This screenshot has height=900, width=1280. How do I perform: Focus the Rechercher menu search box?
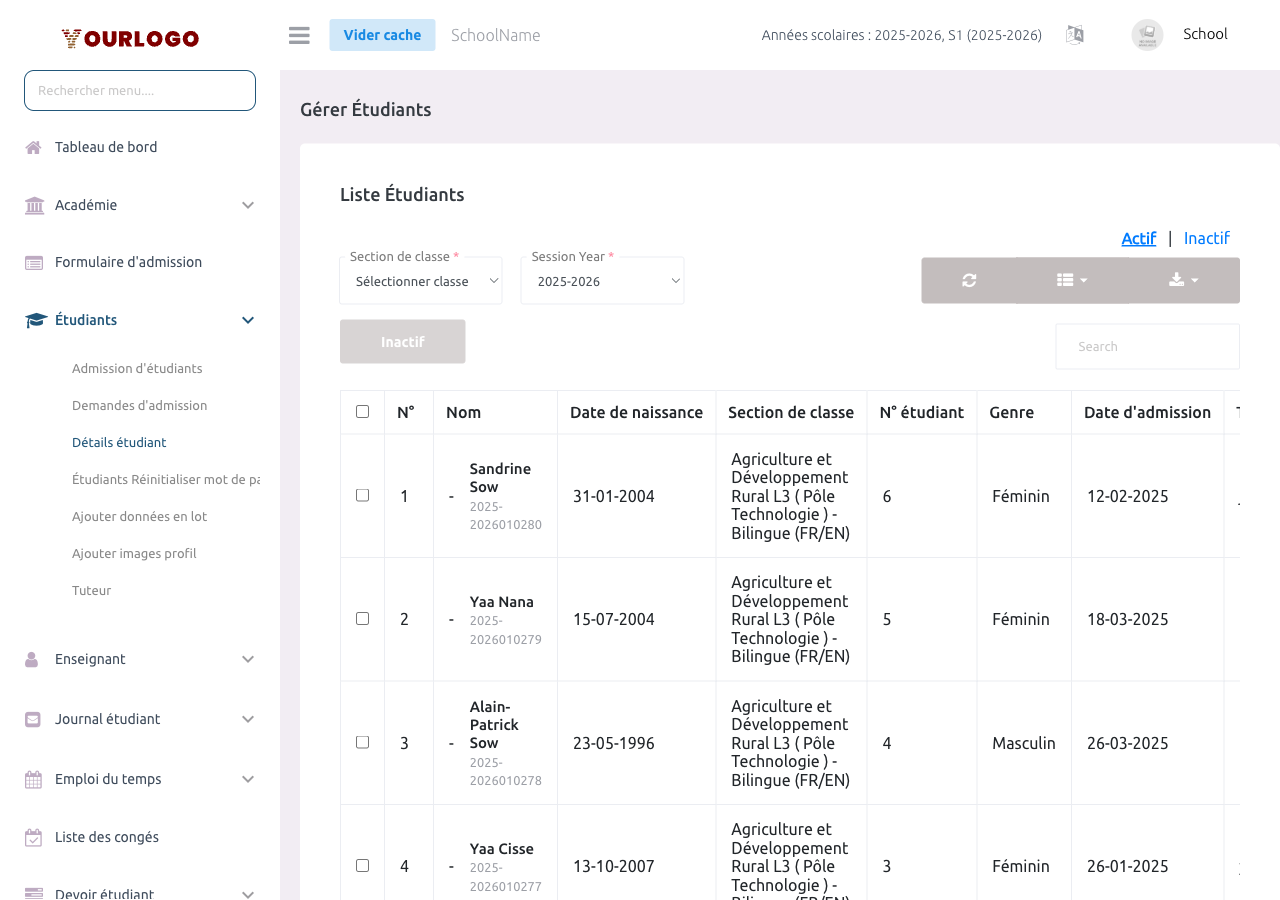point(140,90)
